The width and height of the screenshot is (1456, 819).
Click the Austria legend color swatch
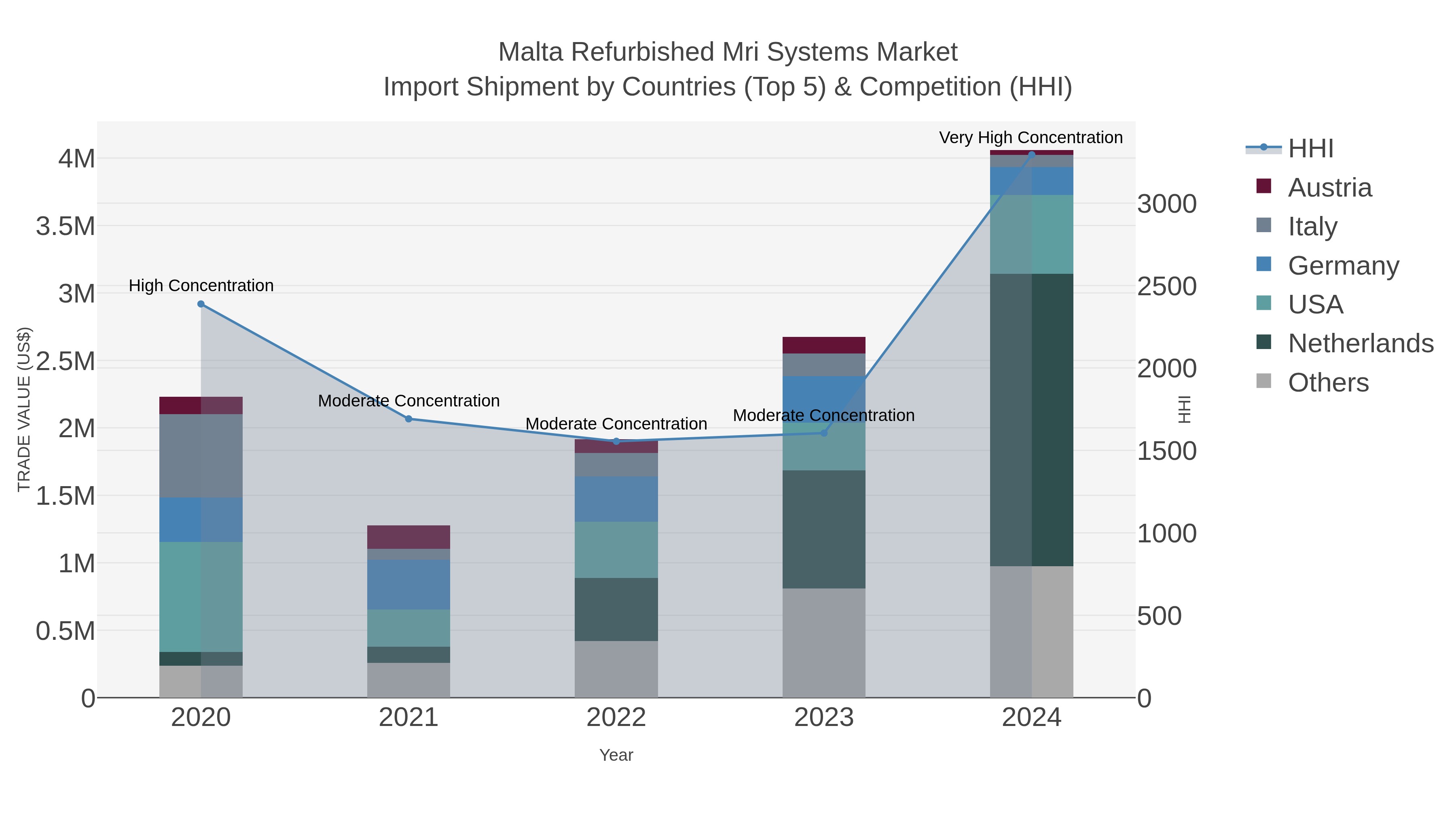(1263, 186)
